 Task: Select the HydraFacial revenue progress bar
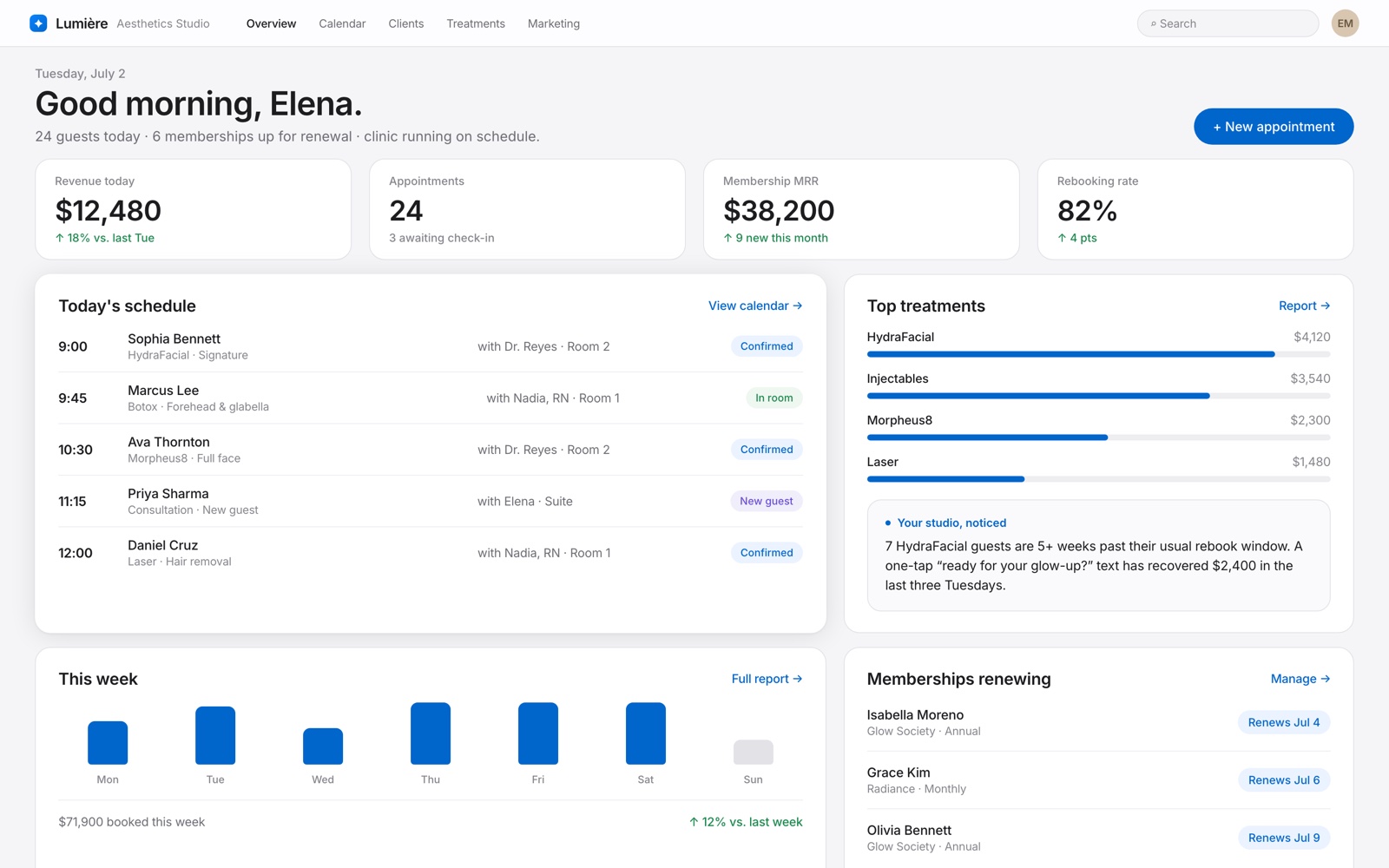1098,354
